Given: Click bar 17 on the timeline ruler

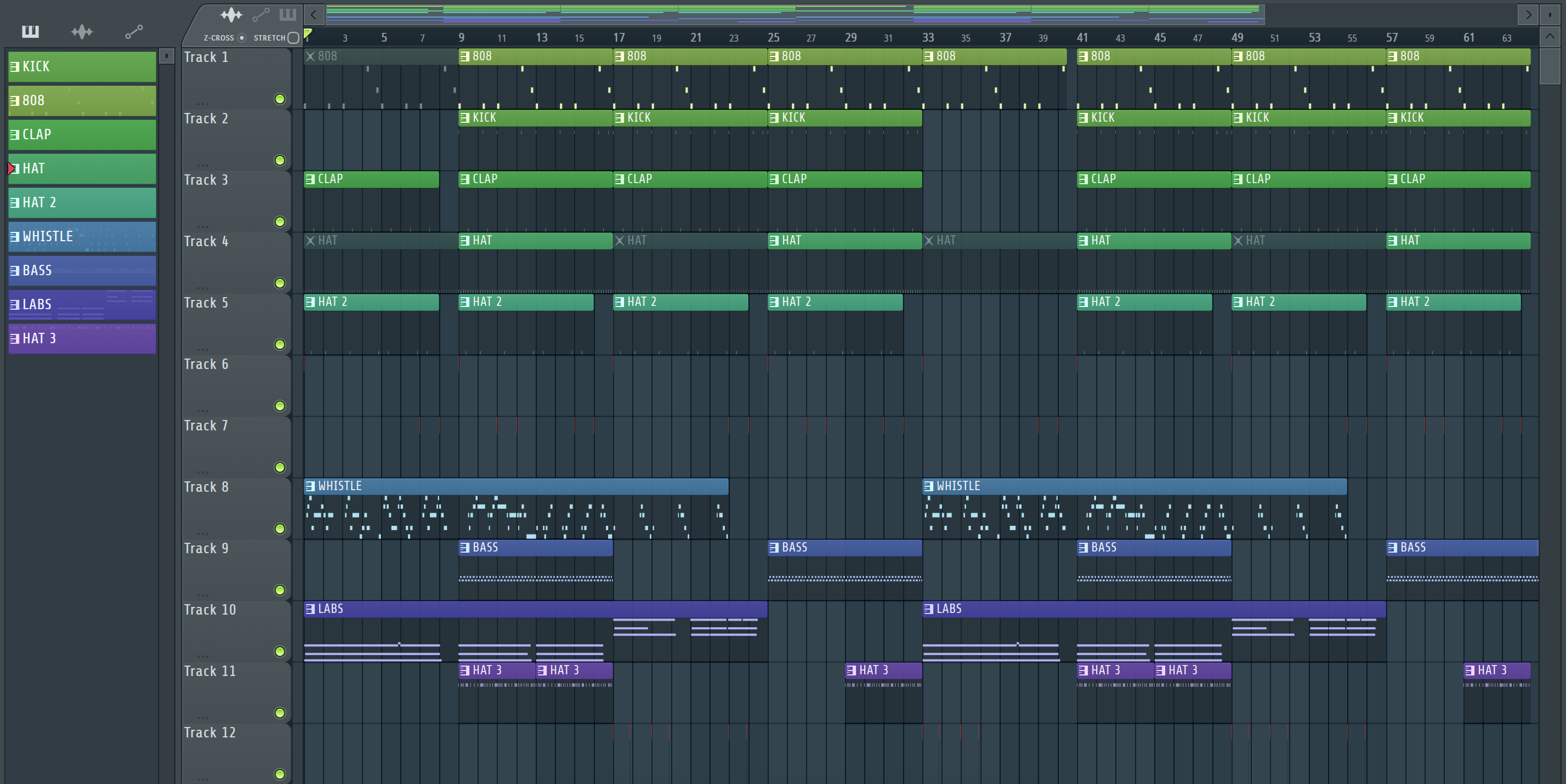Looking at the screenshot, I should point(619,38).
